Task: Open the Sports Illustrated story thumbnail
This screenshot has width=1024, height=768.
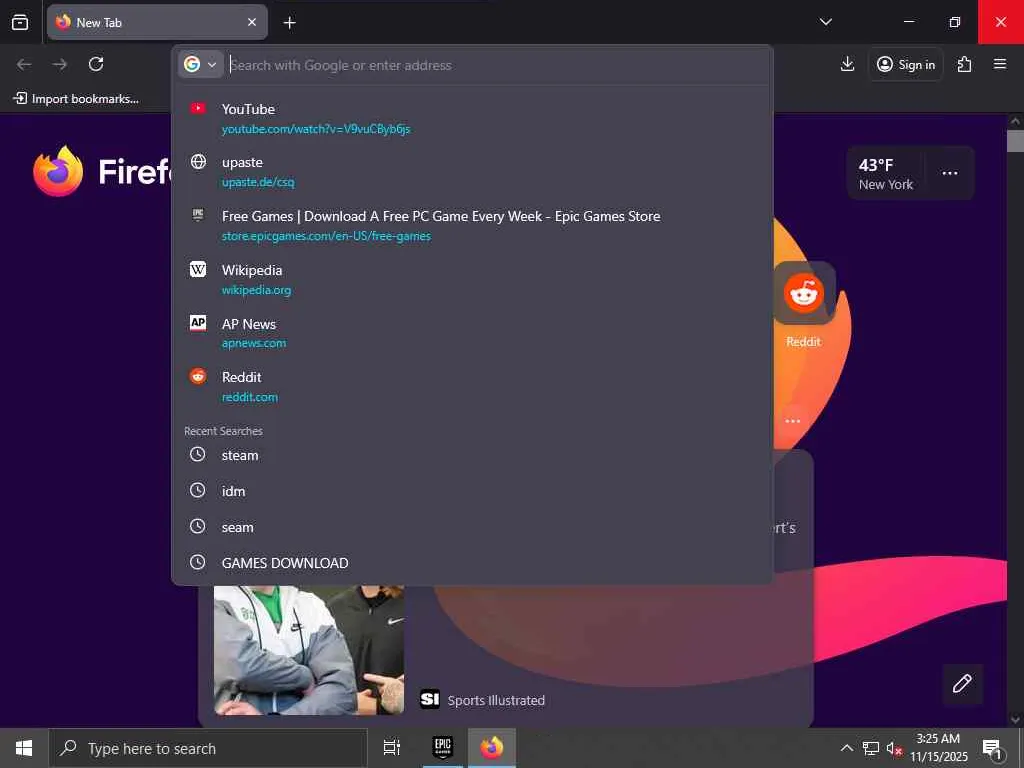Action: click(309, 650)
